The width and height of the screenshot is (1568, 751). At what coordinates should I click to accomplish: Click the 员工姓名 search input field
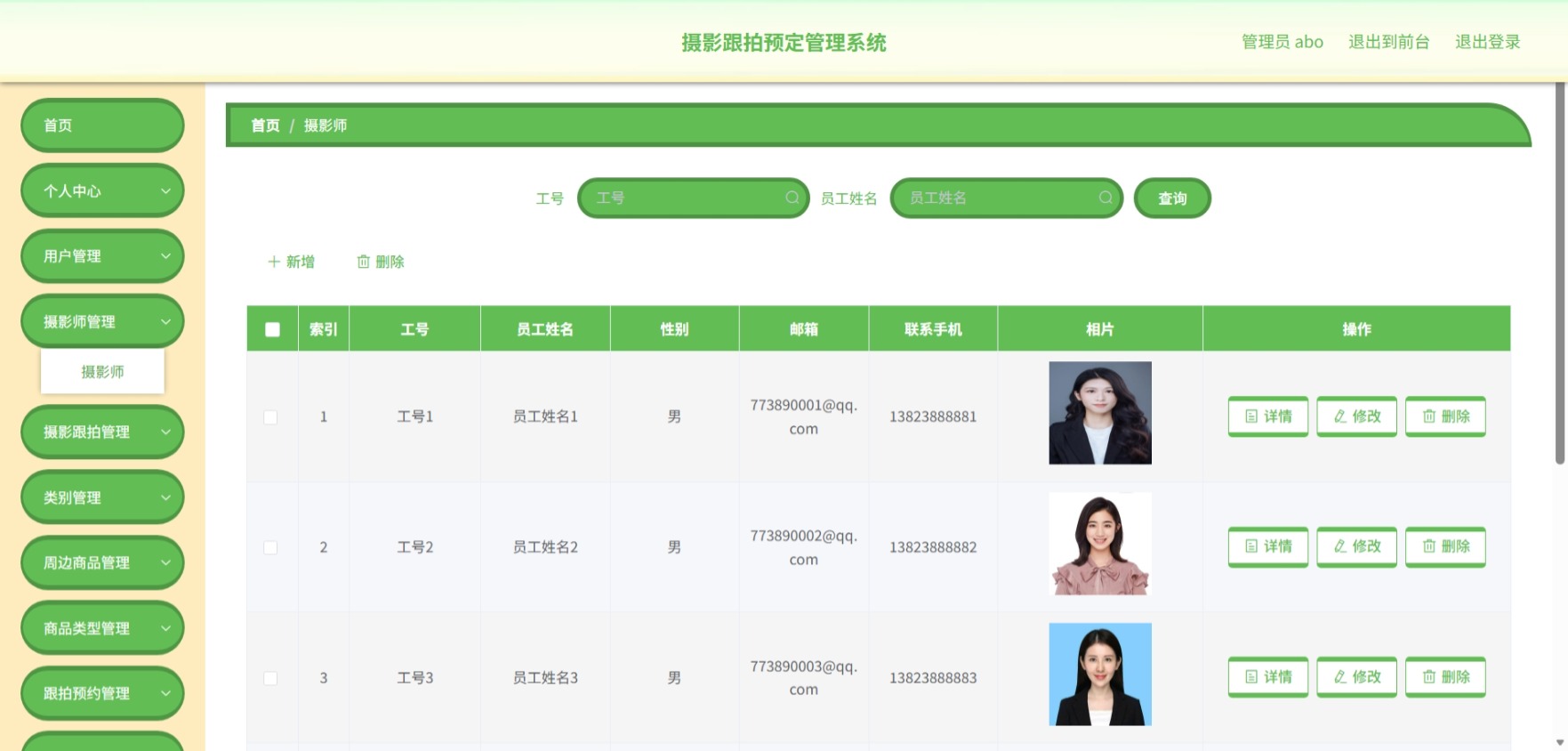pos(1007,198)
